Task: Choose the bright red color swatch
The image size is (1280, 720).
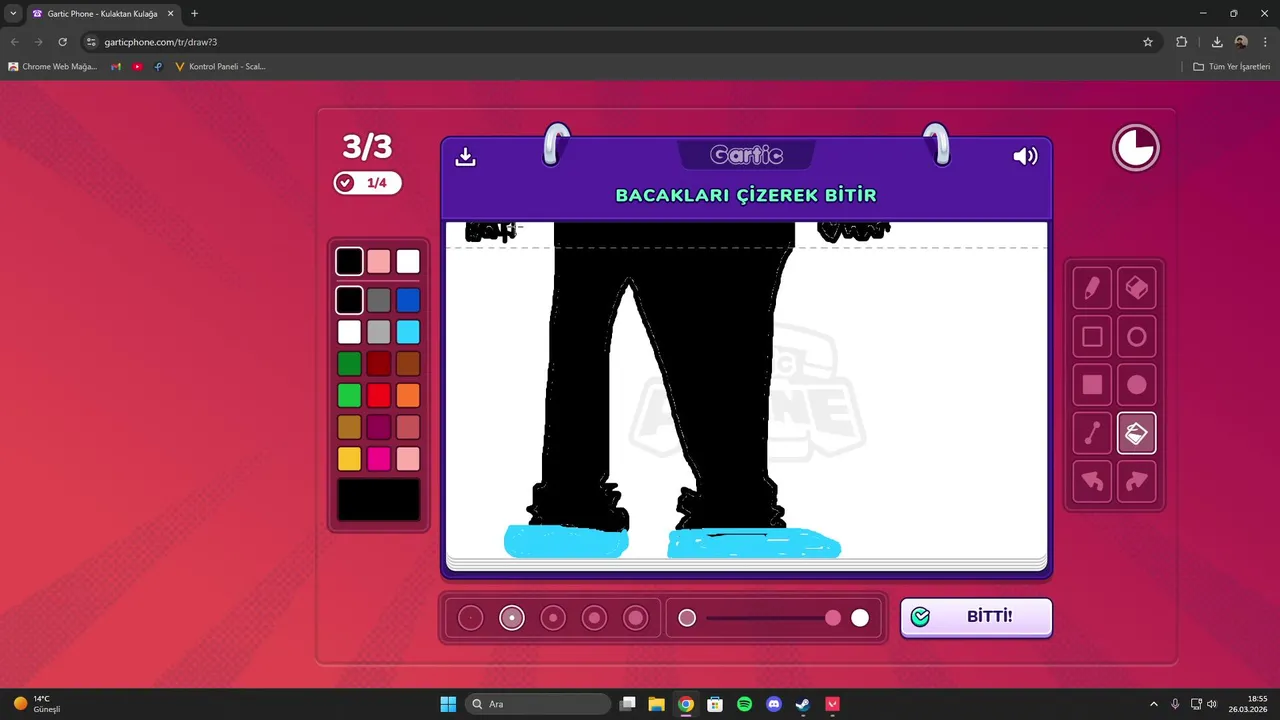Action: (378, 395)
